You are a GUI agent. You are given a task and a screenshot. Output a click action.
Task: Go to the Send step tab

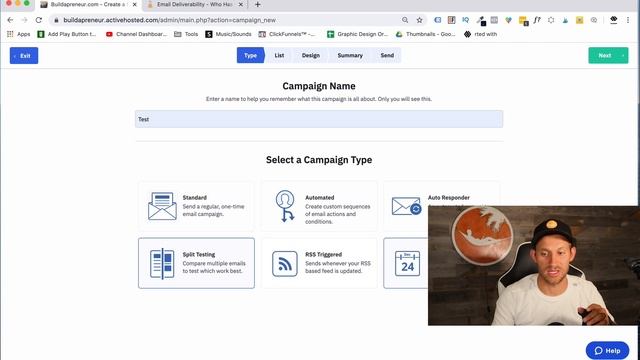[387, 56]
